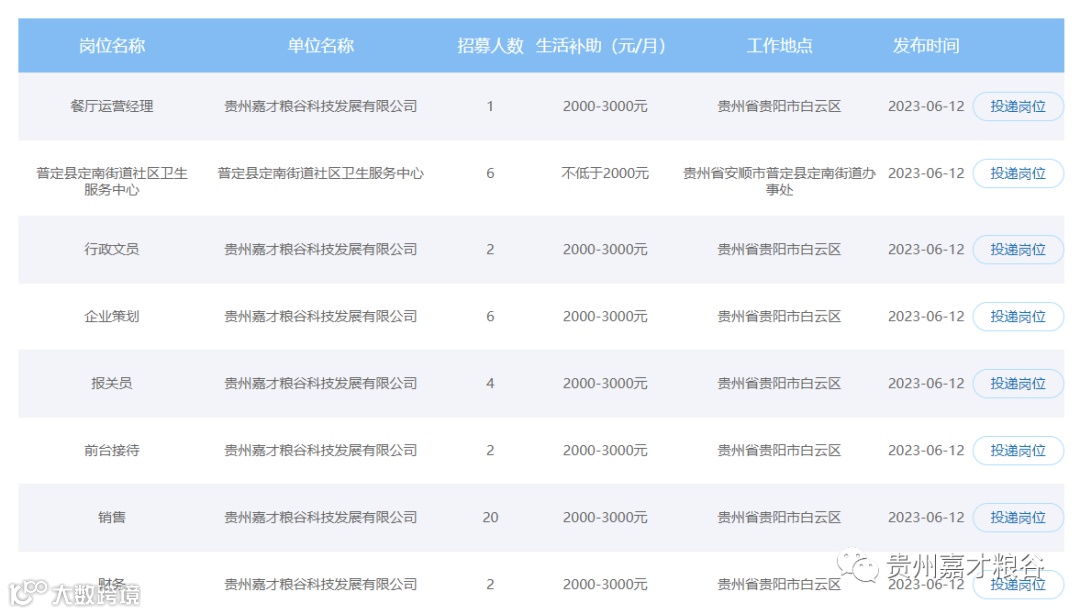The height and width of the screenshot is (614, 1080).
Task: Click the 招募人数 column header
Action: point(490,46)
